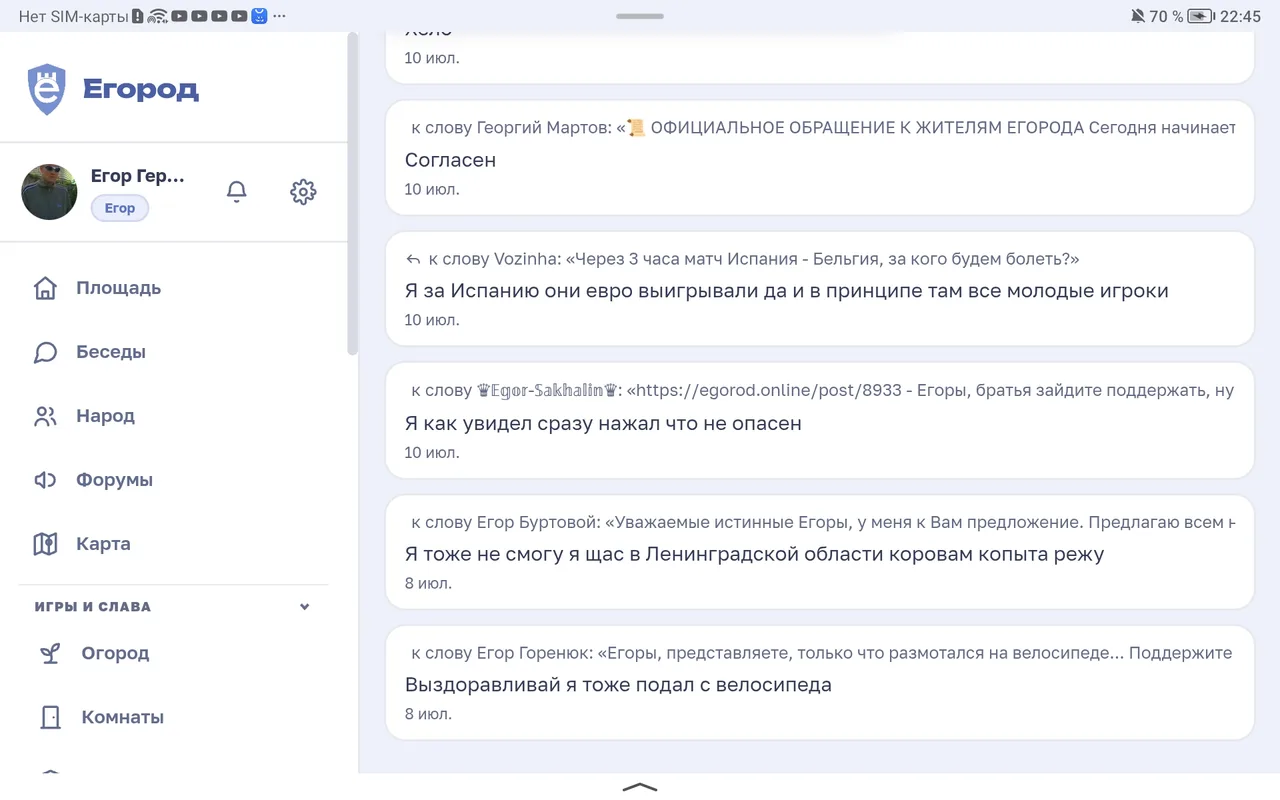1280x800 pixels.
Task: Click the Егород shield logo
Action: pos(46,89)
